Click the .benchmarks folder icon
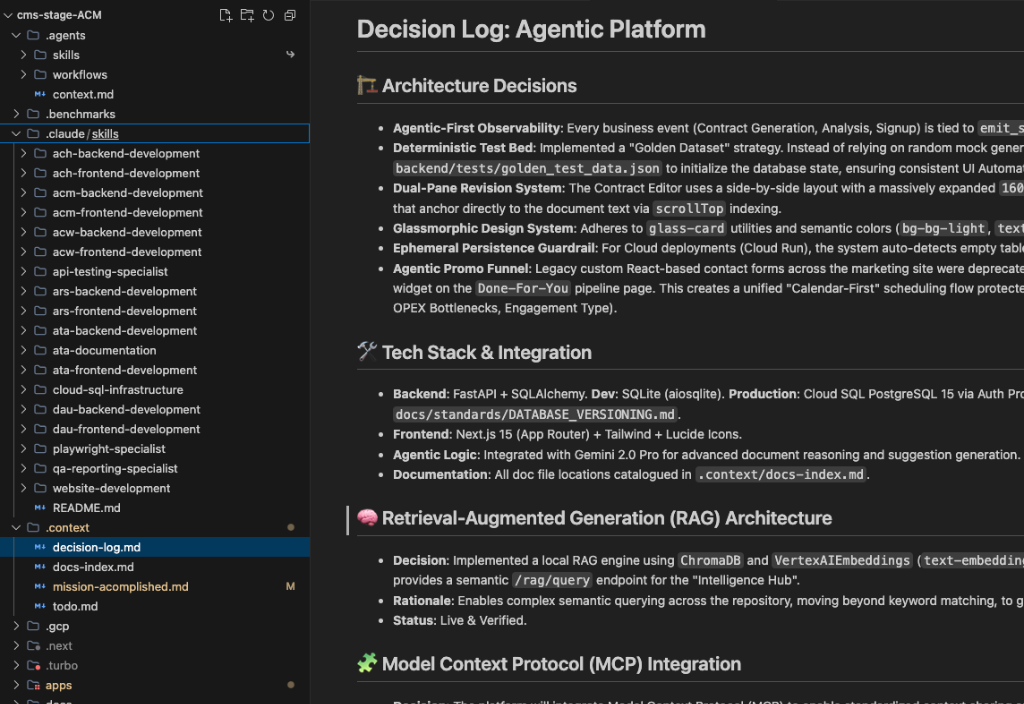 (33, 114)
